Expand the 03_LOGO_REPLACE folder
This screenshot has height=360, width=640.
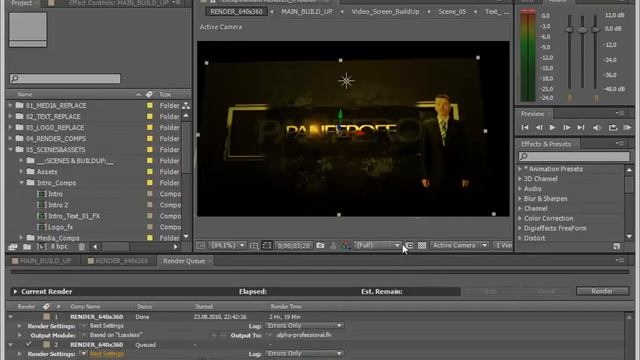point(11,127)
